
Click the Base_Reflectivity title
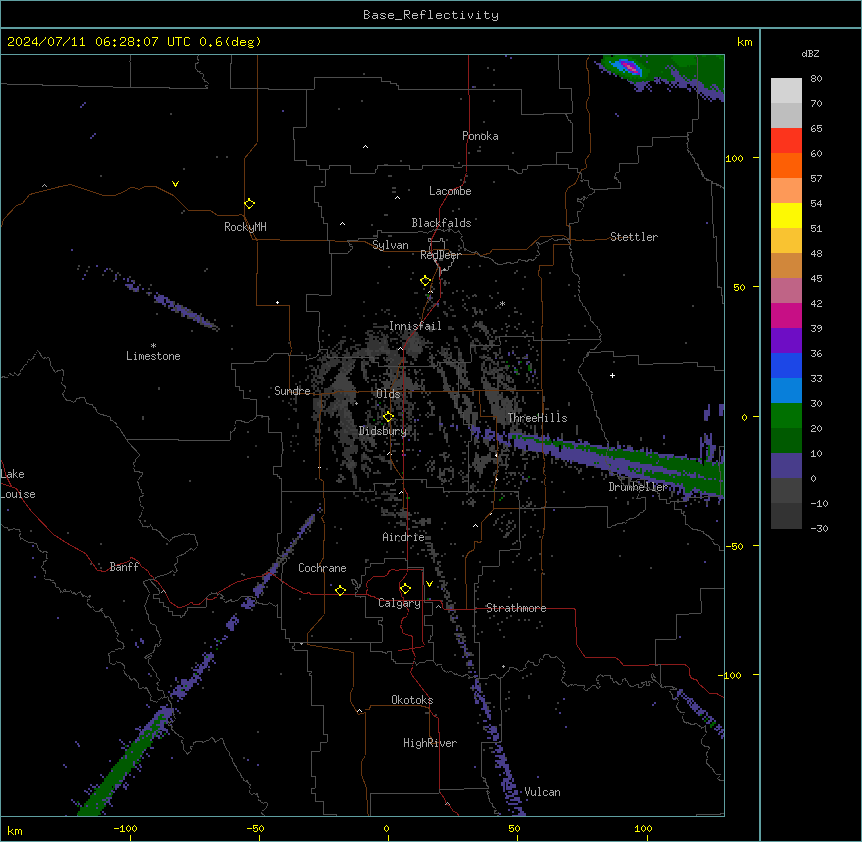click(431, 15)
